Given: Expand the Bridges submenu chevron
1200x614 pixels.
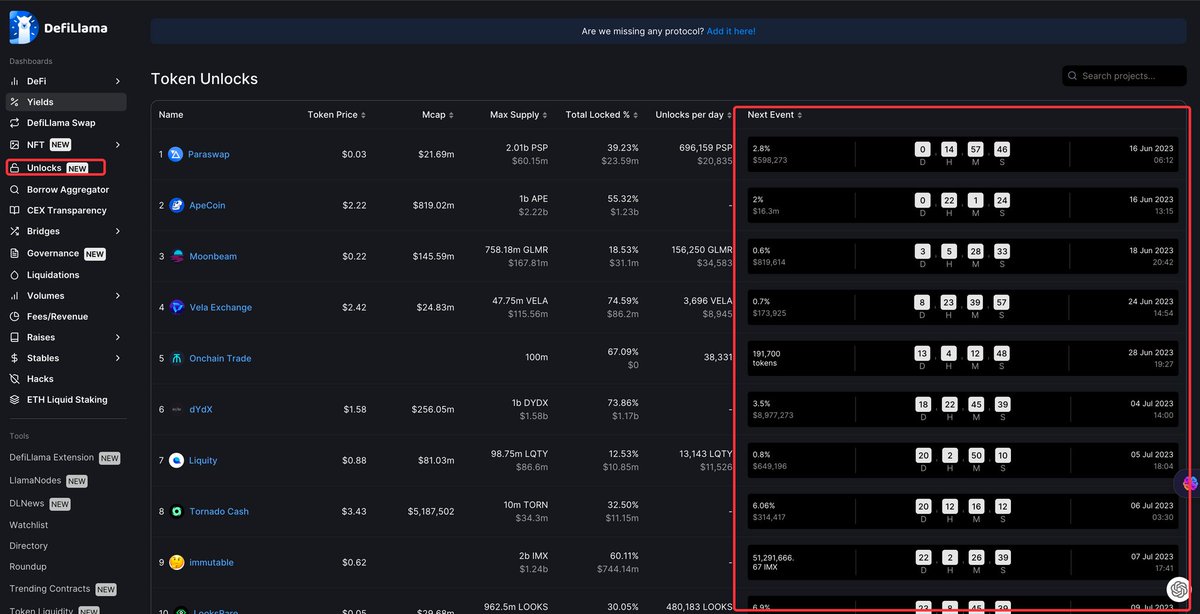Looking at the screenshot, I should coord(118,231).
